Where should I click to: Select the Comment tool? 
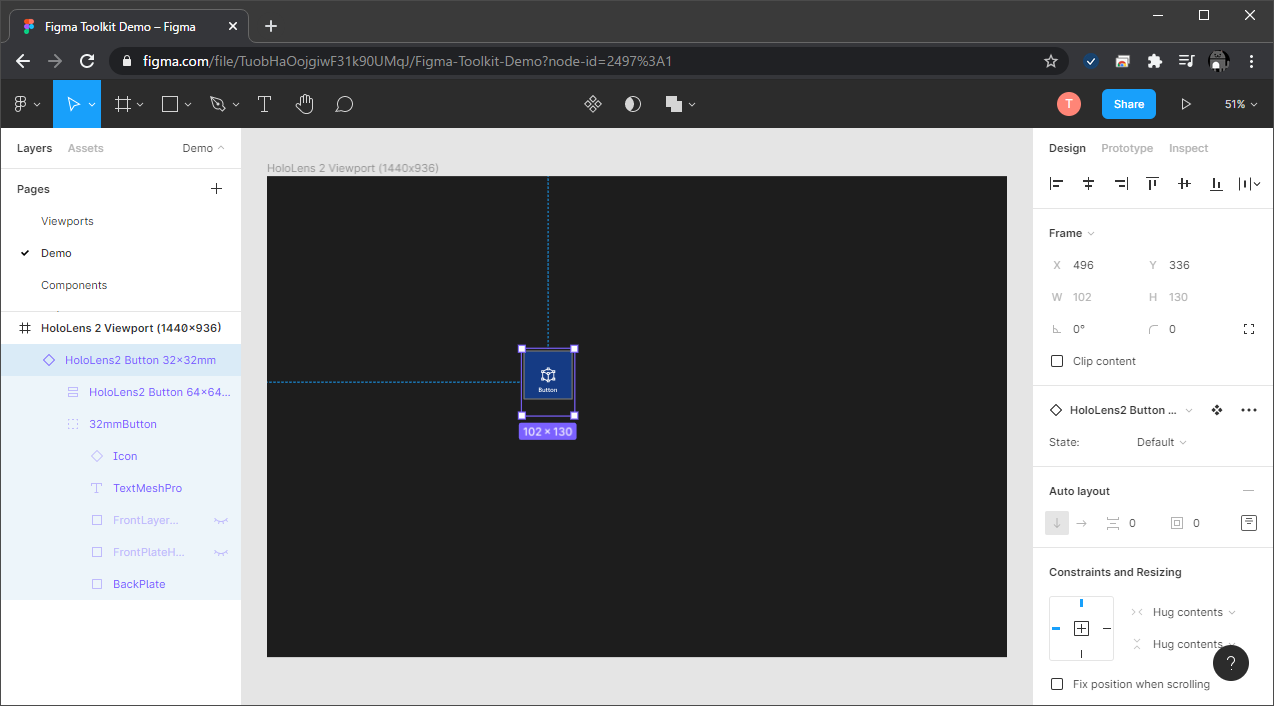[x=344, y=104]
